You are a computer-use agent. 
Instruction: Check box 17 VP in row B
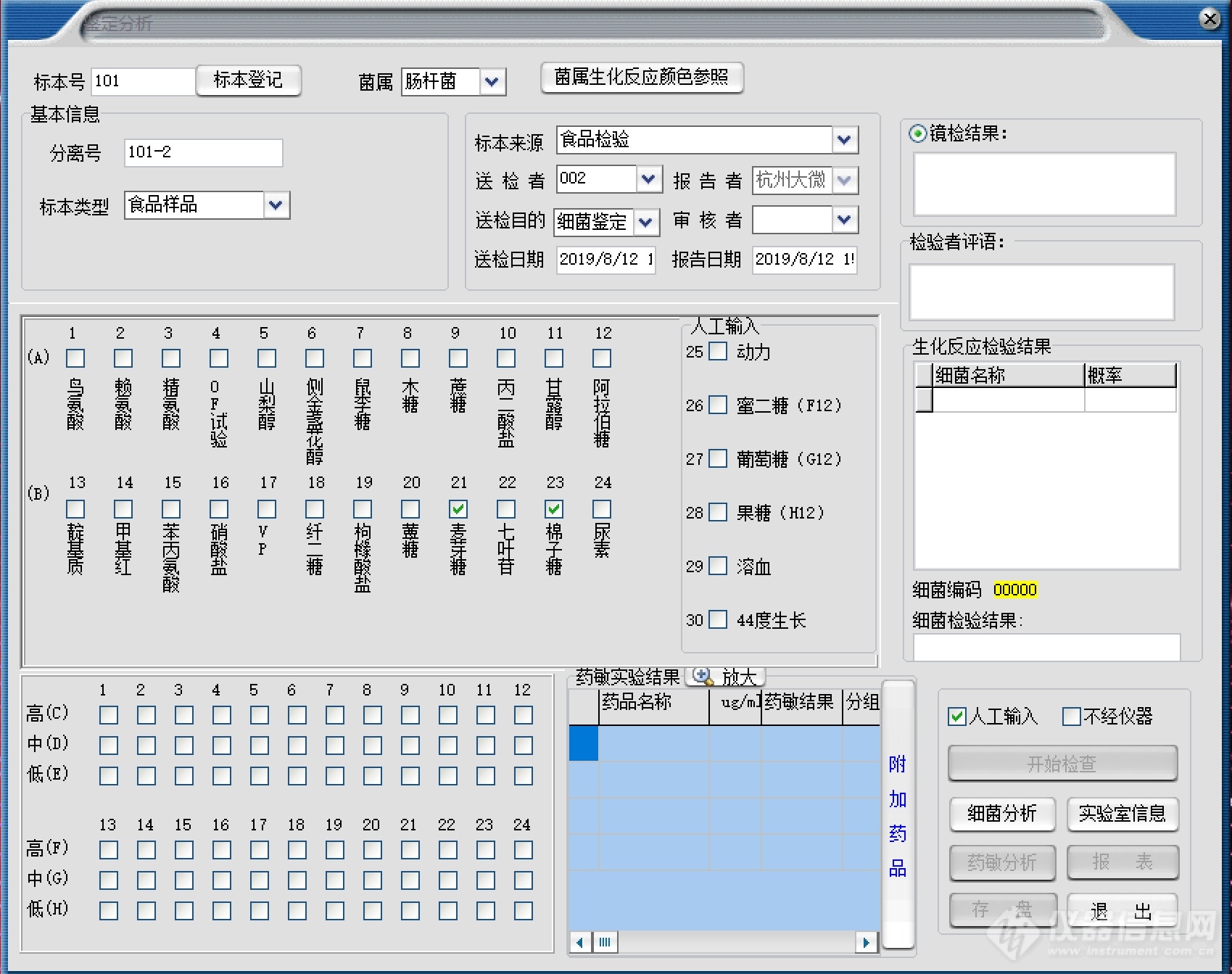pyautogui.click(x=267, y=509)
